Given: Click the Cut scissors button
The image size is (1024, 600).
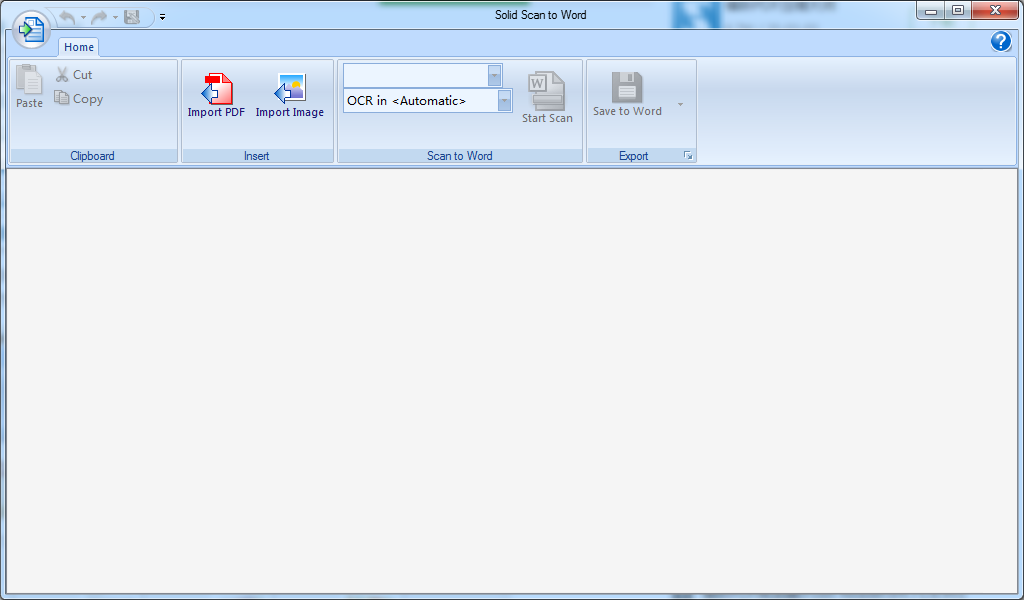Looking at the screenshot, I should click(73, 74).
